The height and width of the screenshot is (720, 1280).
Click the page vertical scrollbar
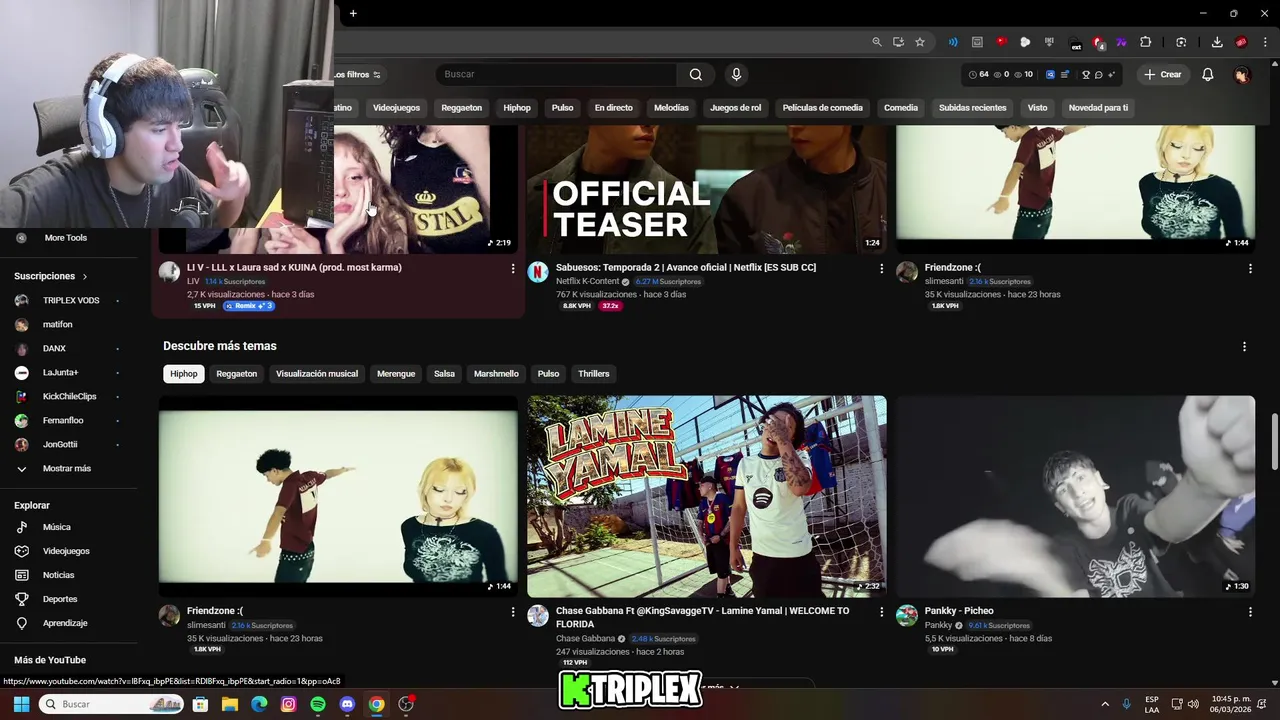[1274, 440]
